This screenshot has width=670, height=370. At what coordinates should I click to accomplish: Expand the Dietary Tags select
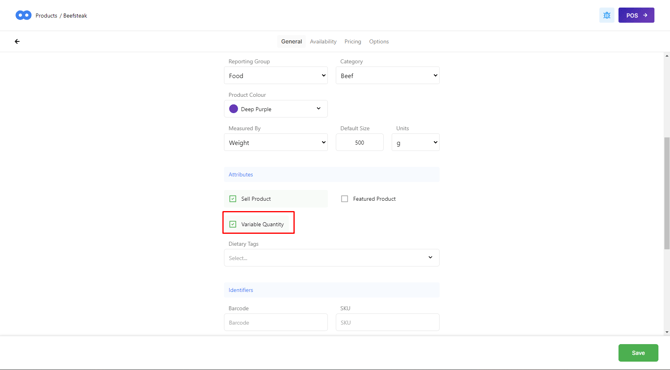point(332,258)
